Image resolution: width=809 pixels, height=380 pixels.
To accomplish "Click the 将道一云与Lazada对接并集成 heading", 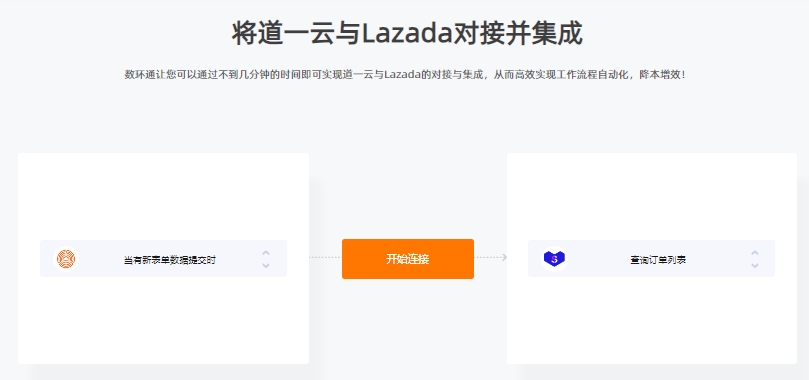I will tap(407, 34).
